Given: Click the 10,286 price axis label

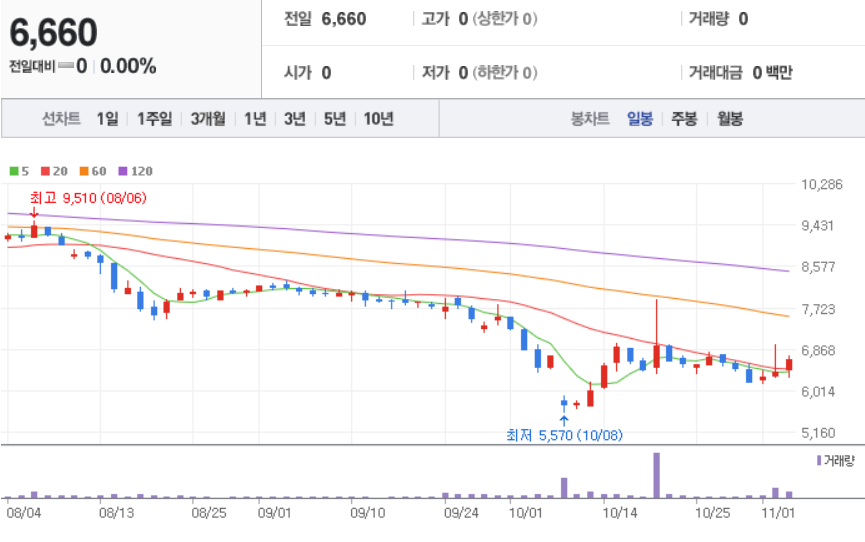Looking at the screenshot, I should [x=822, y=184].
